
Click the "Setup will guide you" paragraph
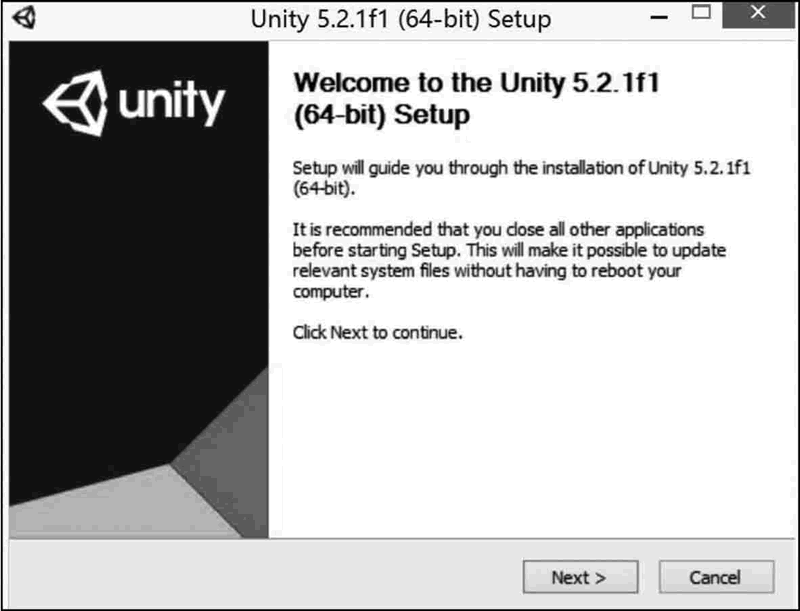(x=520, y=177)
